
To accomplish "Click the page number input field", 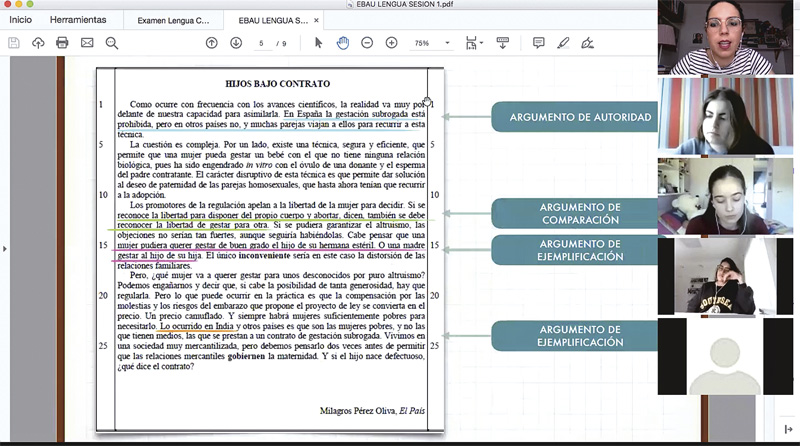I will pos(261,44).
